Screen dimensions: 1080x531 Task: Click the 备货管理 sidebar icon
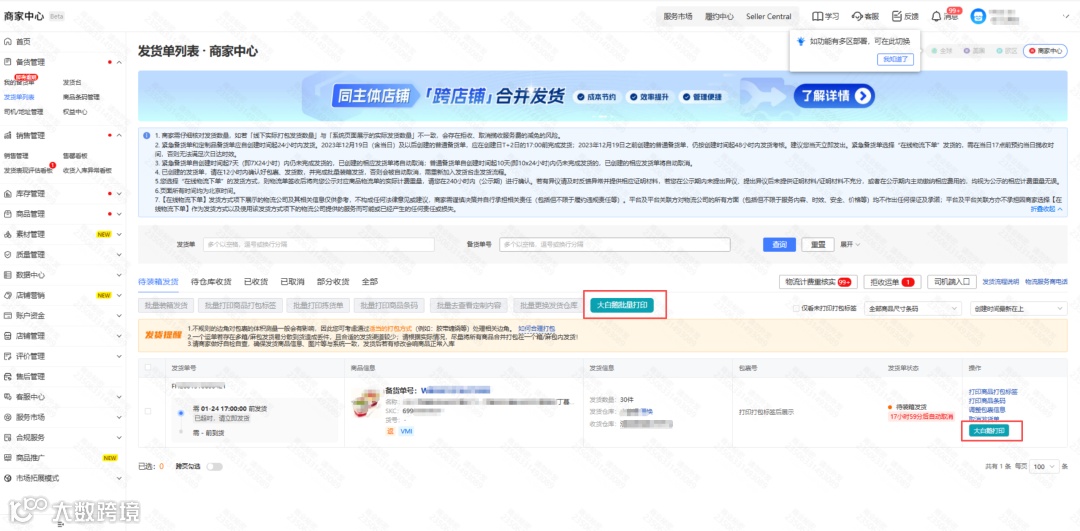tap(8, 62)
